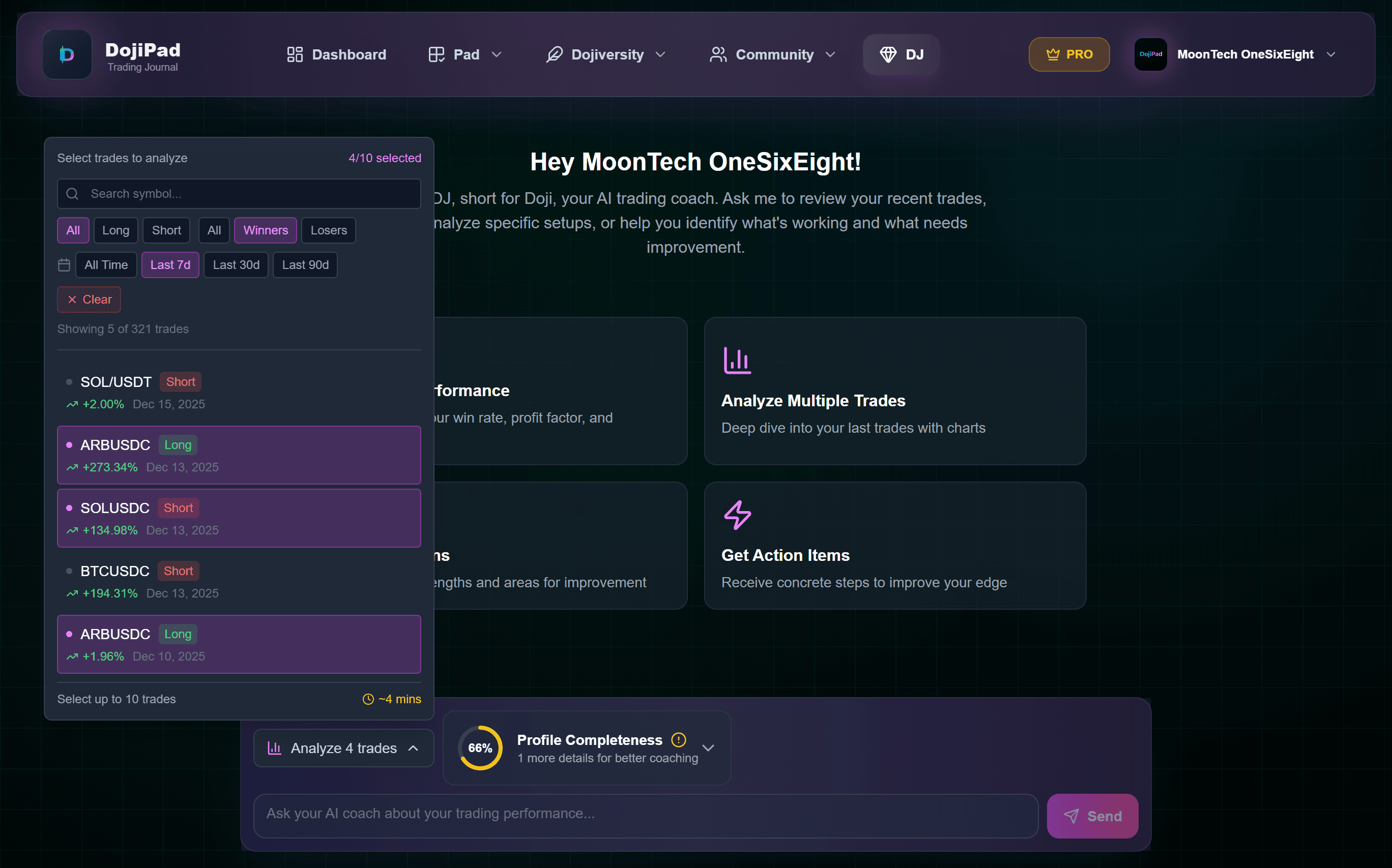Screen dimensions: 1392x868
Task: Click the warning icon next to Profile Completeness
Action: point(678,740)
